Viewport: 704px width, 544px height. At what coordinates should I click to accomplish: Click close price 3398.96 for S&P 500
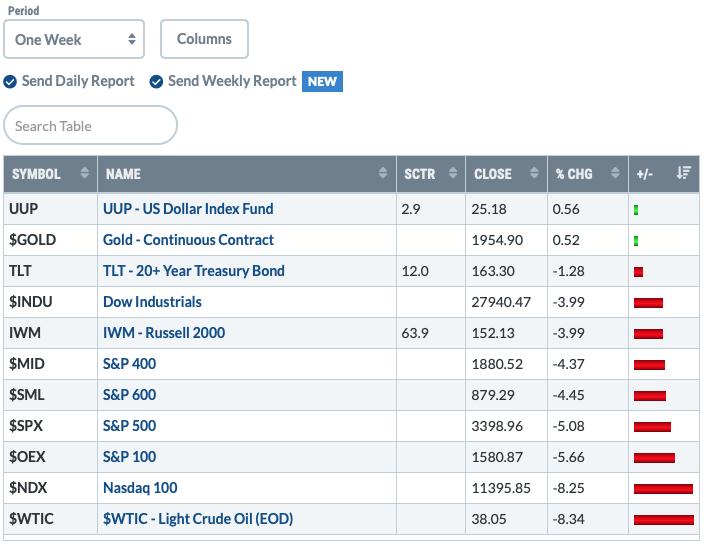[497, 426]
